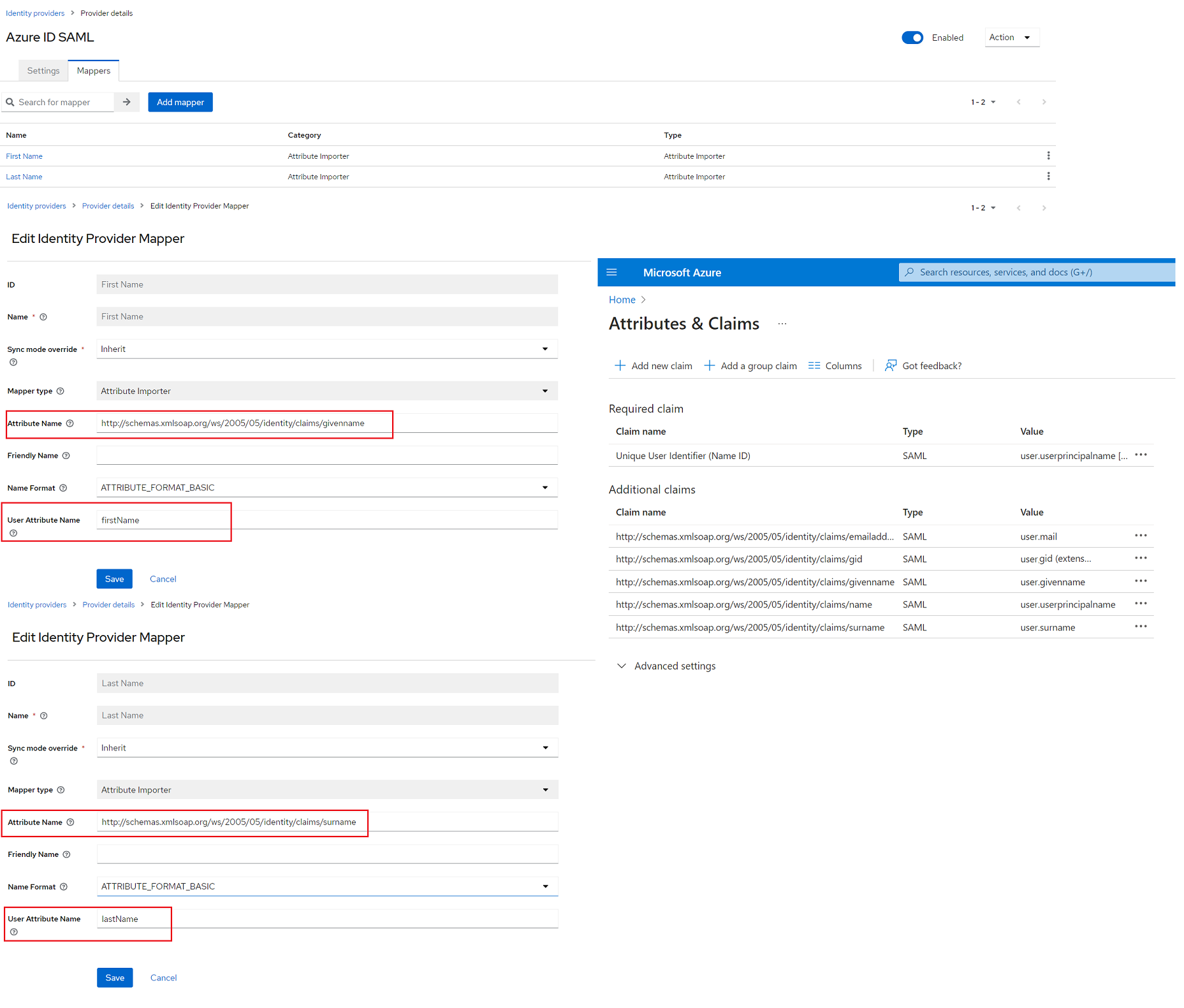Click the Add mapper button
The height and width of the screenshot is (1008, 1184).
click(180, 102)
